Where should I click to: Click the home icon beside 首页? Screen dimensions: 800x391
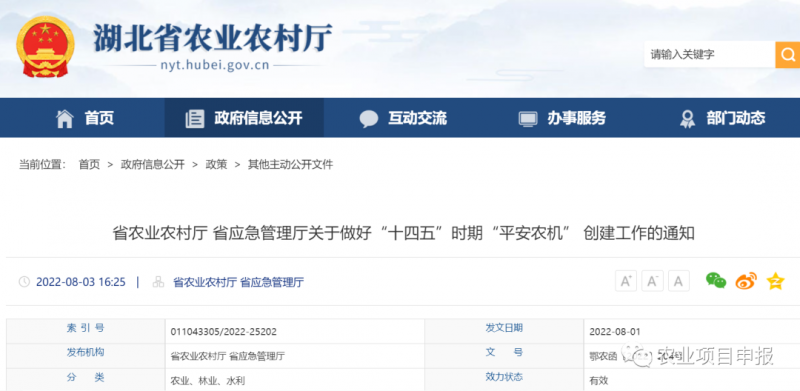(65, 118)
